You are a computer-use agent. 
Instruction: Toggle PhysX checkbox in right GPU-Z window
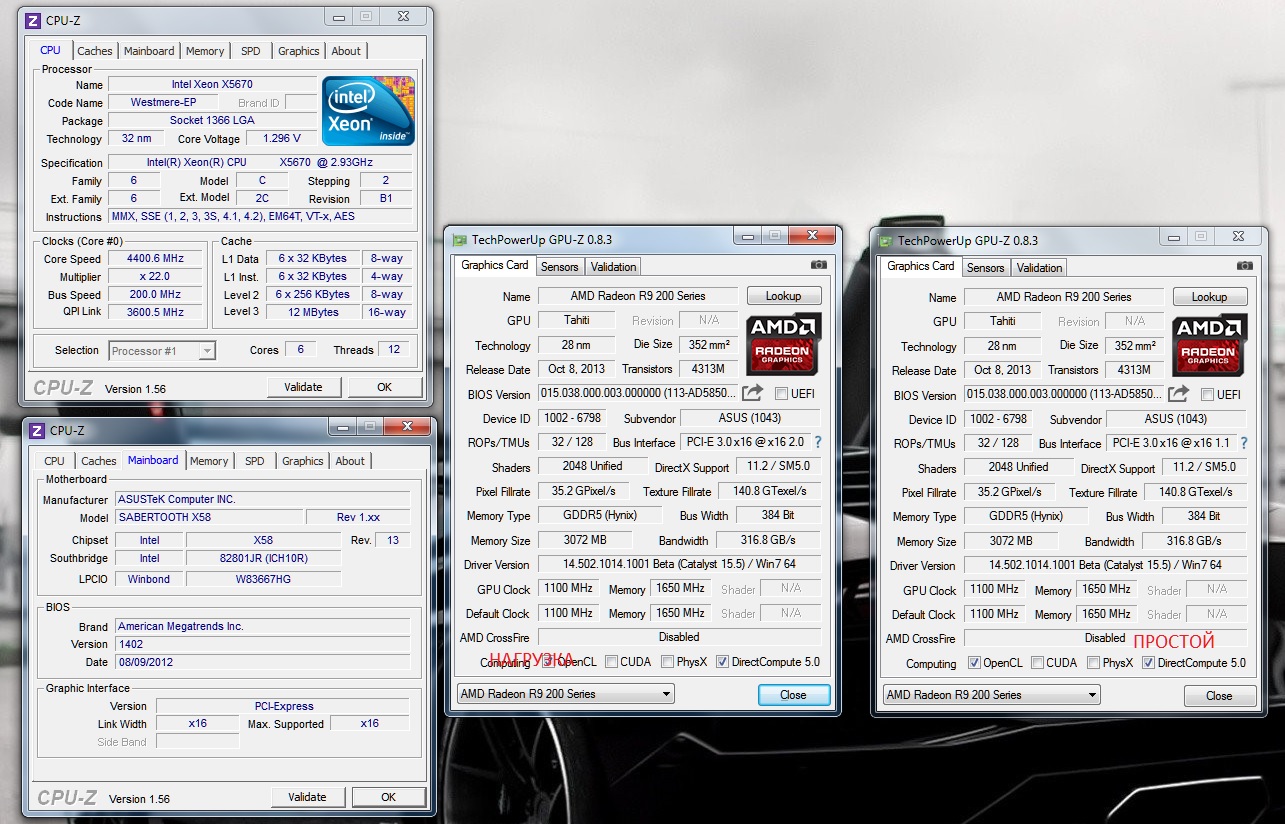point(1093,663)
